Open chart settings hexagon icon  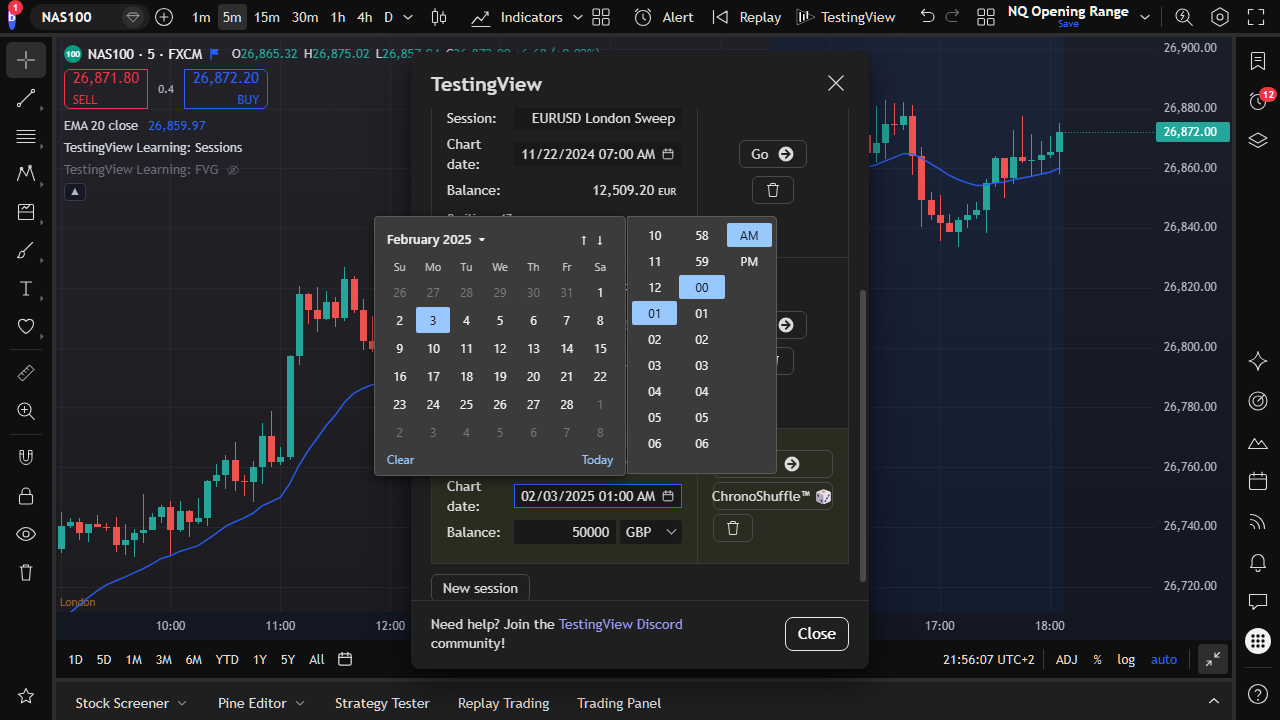[1220, 17]
